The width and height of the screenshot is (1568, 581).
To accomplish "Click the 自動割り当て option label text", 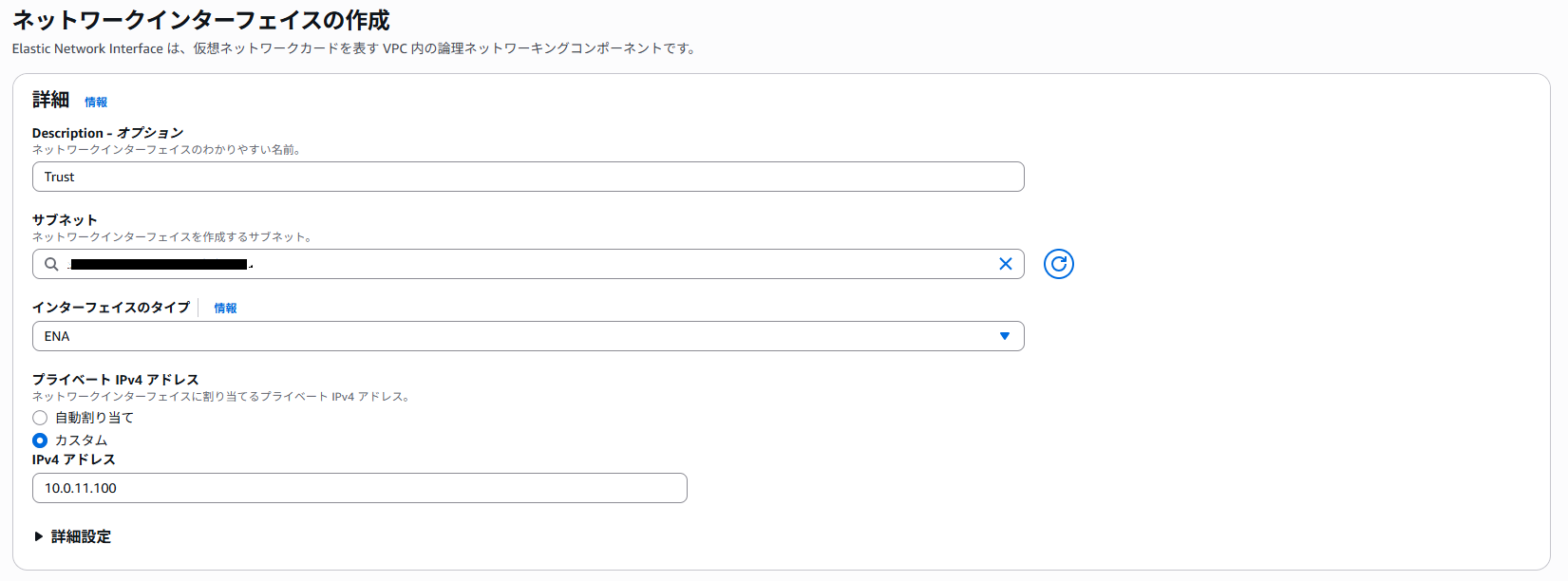I will [94, 418].
